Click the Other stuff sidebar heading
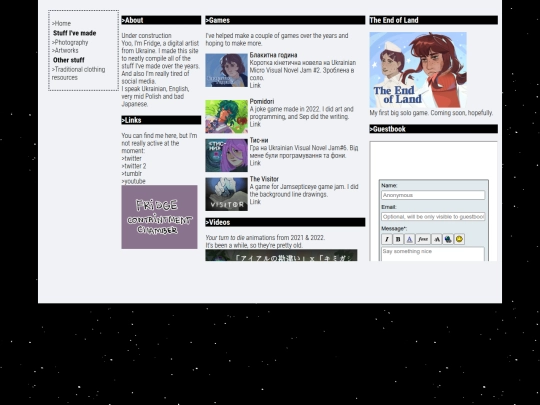 (x=69, y=60)
